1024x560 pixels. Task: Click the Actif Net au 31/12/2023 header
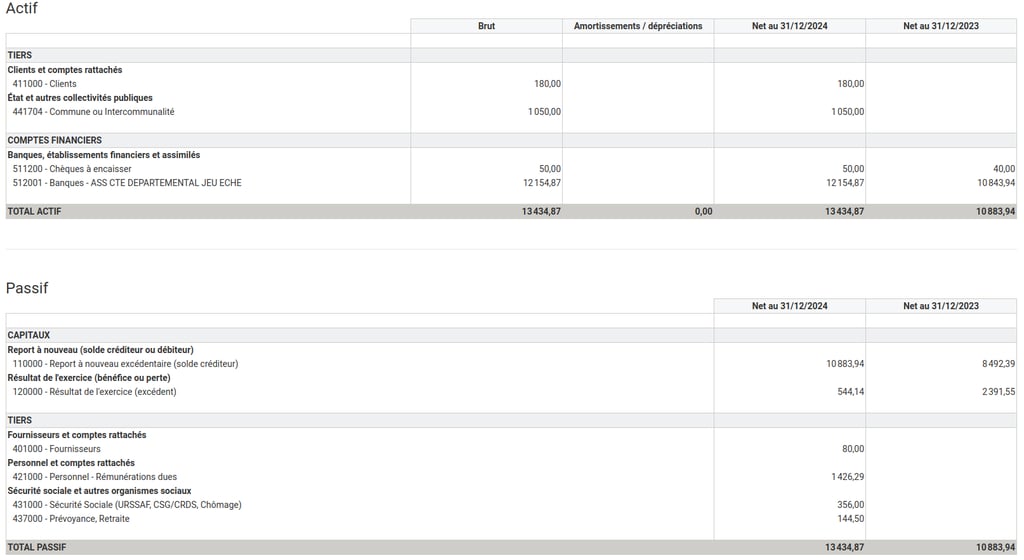tap(941, 26)
